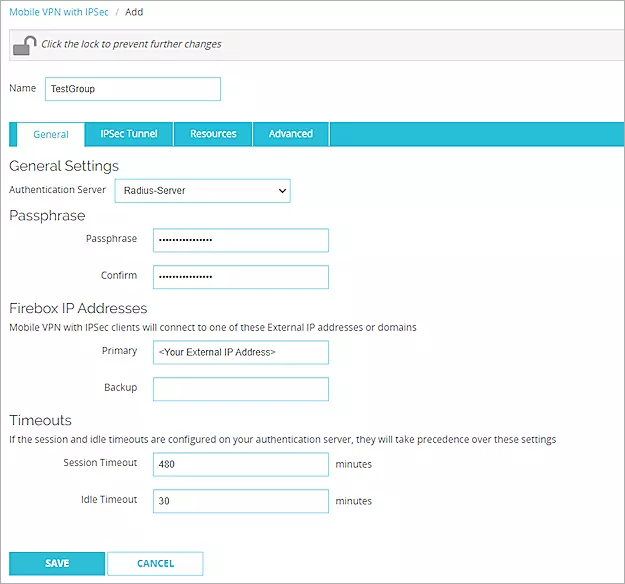The image size is (625, 584).
Task: Click the lock icon to prevent changes
Action: 24,45
